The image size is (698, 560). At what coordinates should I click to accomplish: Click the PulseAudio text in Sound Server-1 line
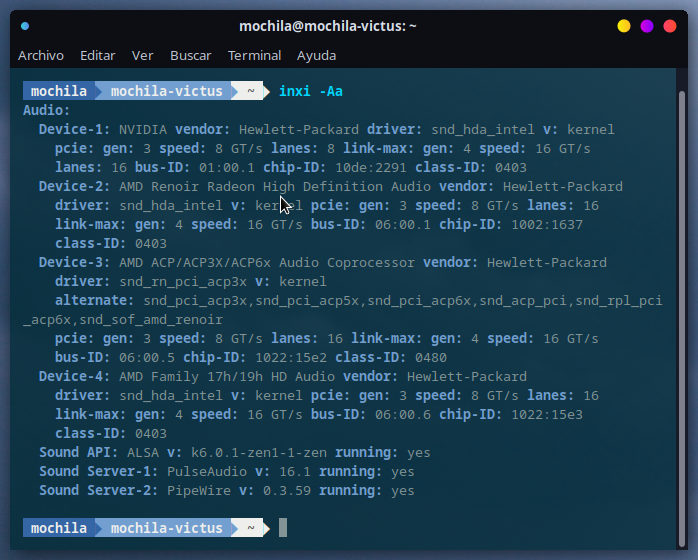tap(207, 471)
